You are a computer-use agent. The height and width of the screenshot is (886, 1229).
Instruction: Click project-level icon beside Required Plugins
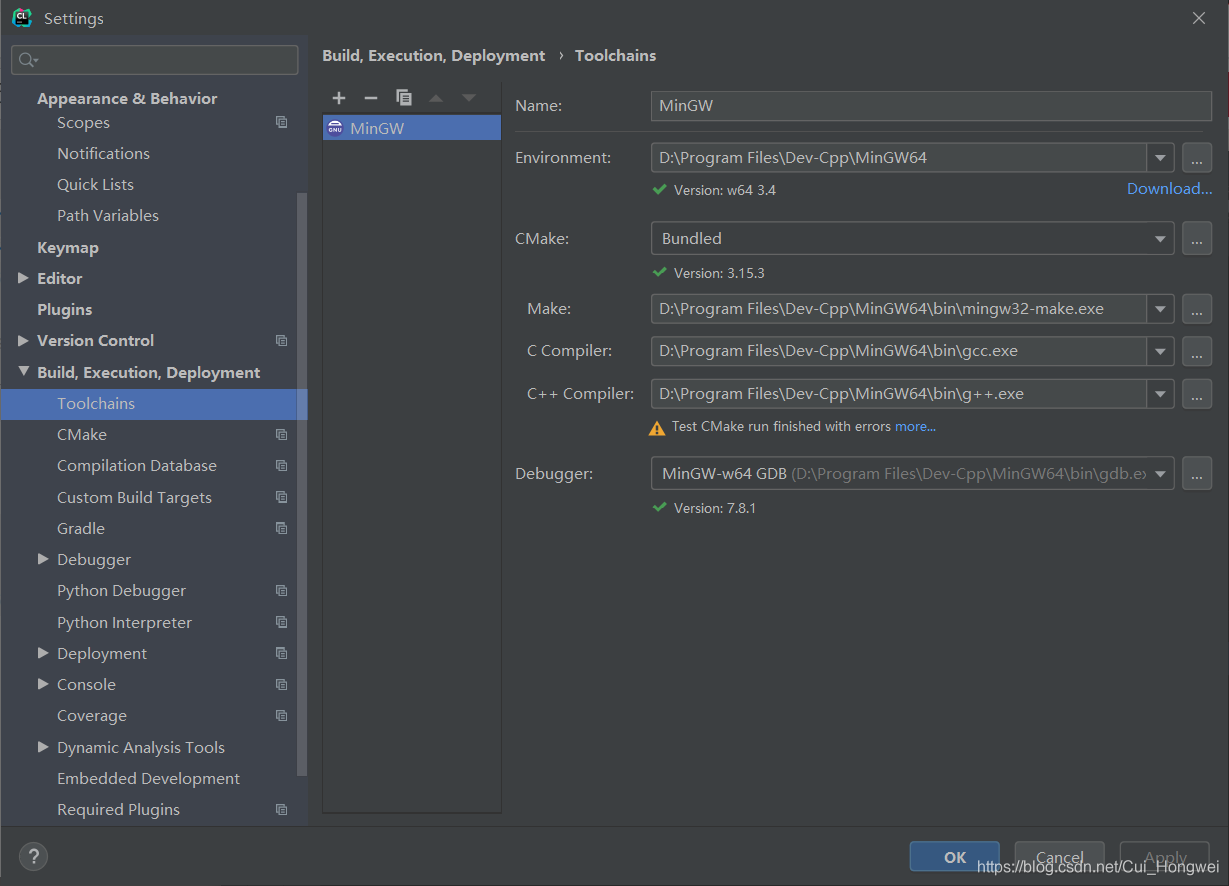(281, 809)
